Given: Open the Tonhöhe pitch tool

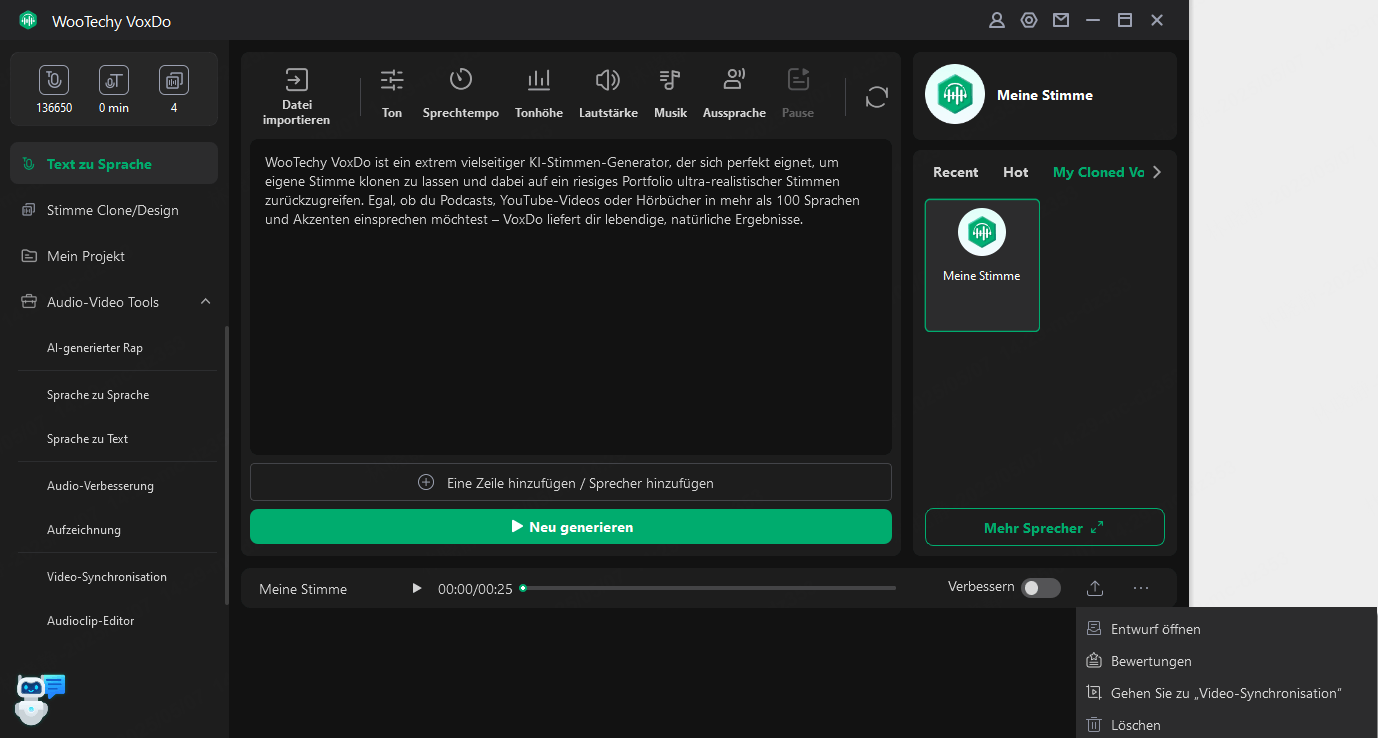Looking at the screenshot, I should pos(539,81).
